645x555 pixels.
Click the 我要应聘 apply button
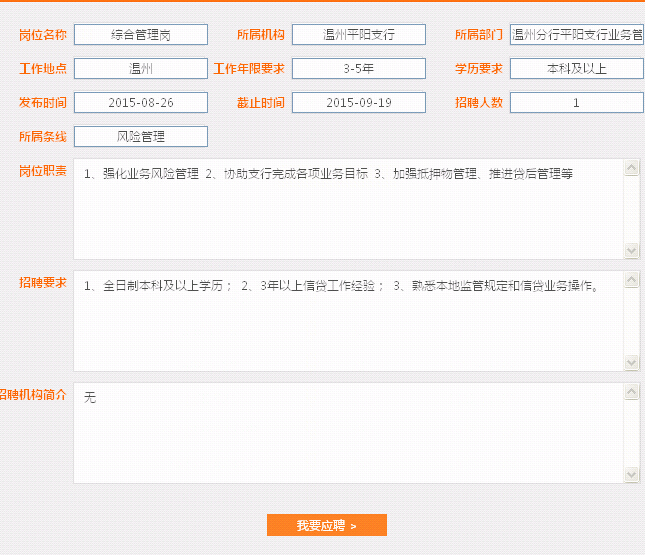326,525
